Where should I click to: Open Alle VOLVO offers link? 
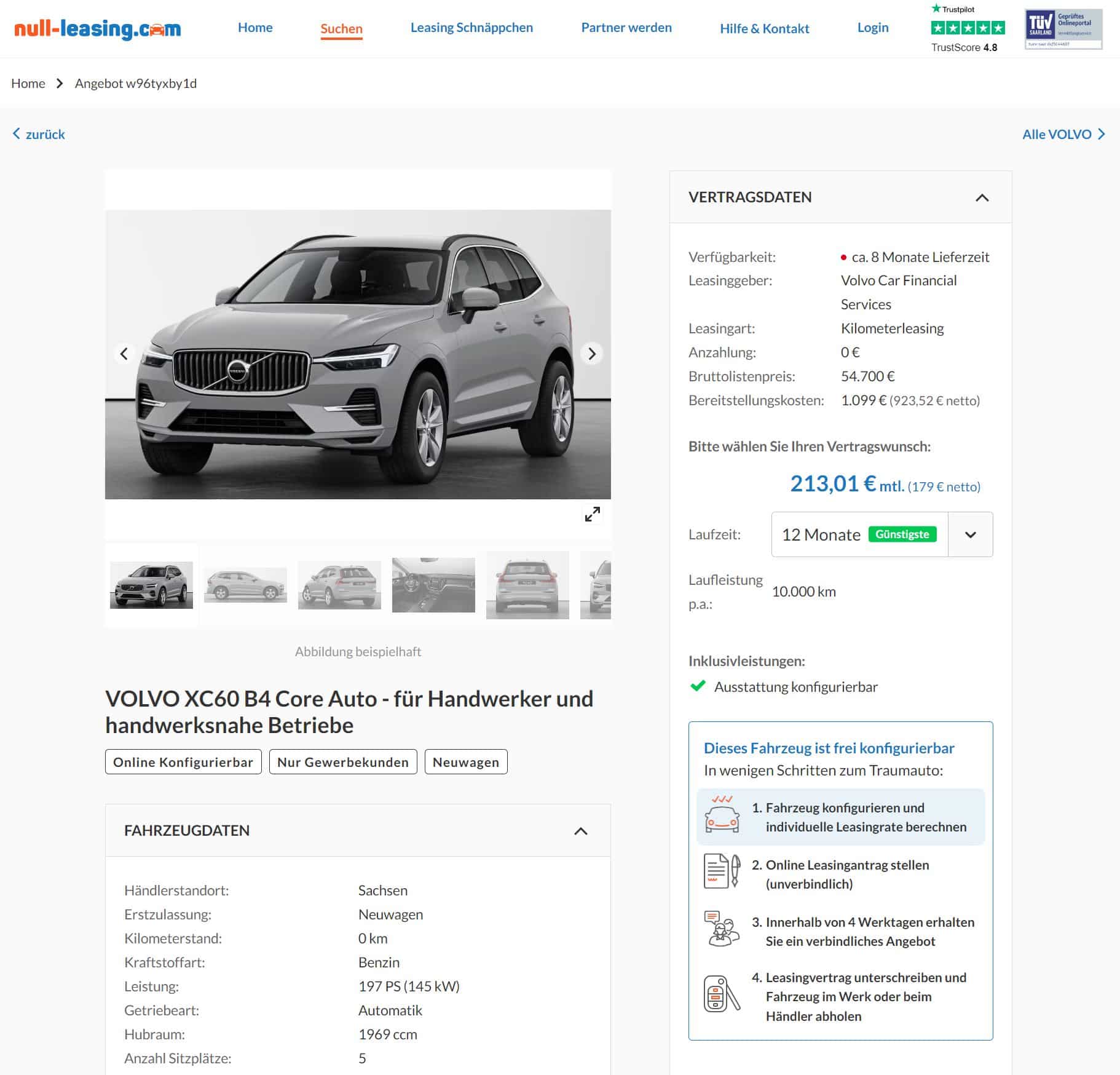(x=1057, y=134)
